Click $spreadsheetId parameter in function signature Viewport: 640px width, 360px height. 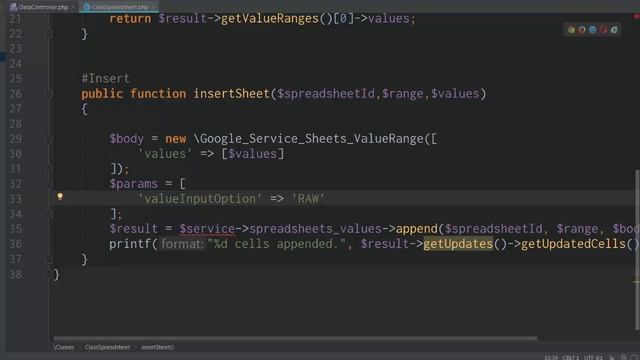point(326,94)
